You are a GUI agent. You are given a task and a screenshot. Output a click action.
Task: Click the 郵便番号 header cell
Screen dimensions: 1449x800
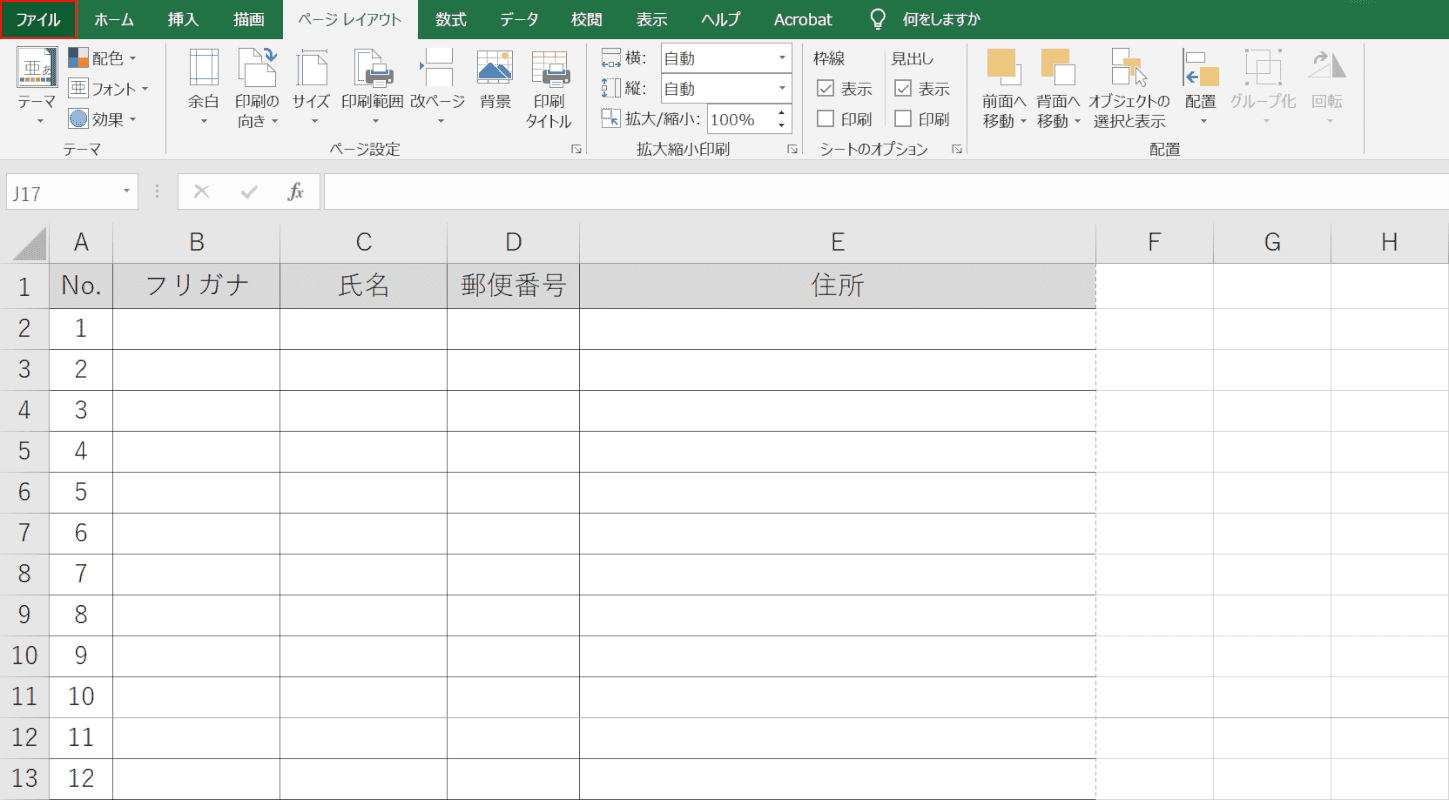pyautogui.click(x=514, y=286)
